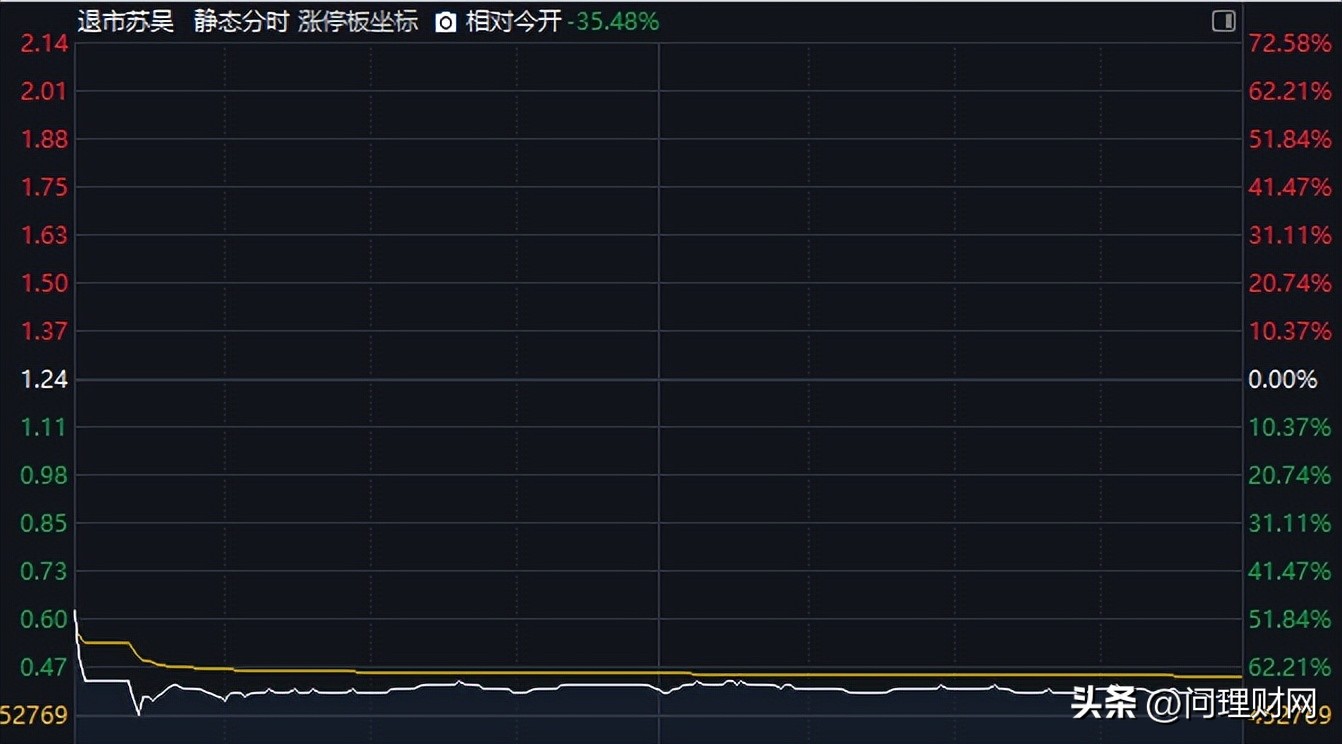
Task: Click the 2.01 price axis label
Action: coord(45,91)
